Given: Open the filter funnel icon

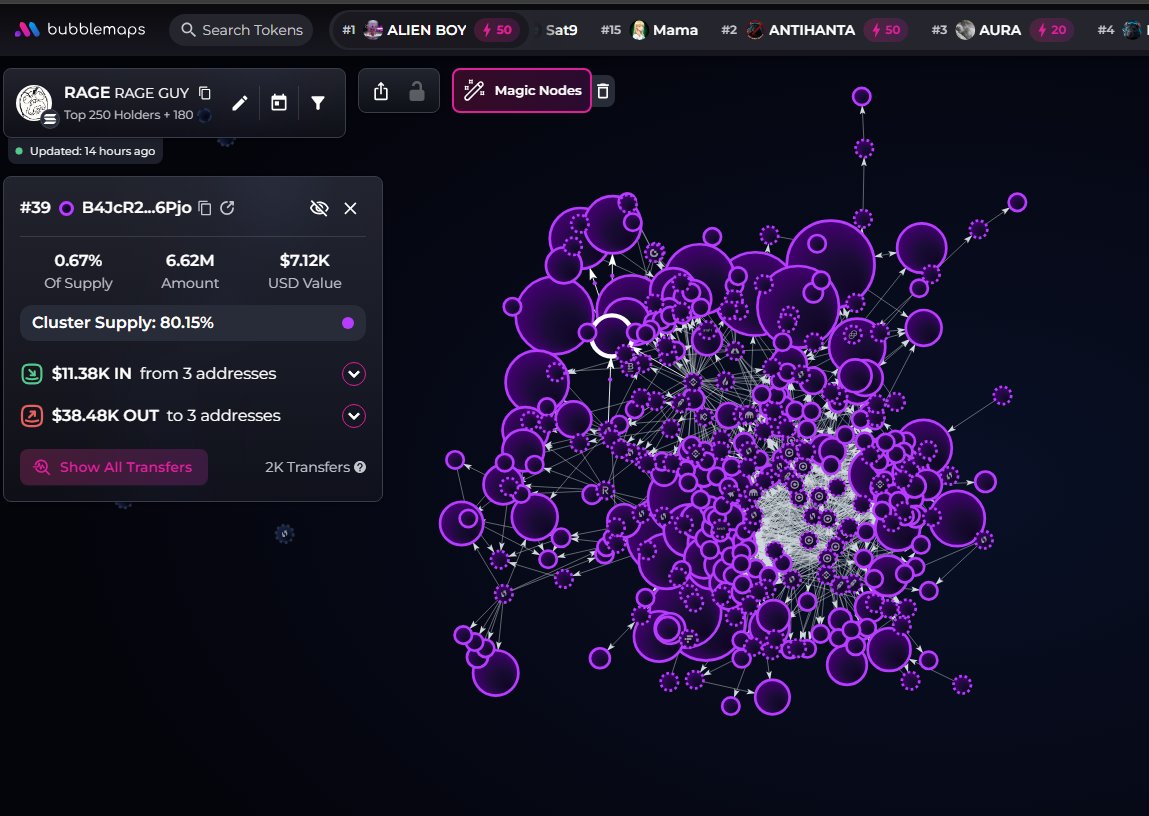Looking at the screenshot, I should pyautogui.click(x=318, y=103).
